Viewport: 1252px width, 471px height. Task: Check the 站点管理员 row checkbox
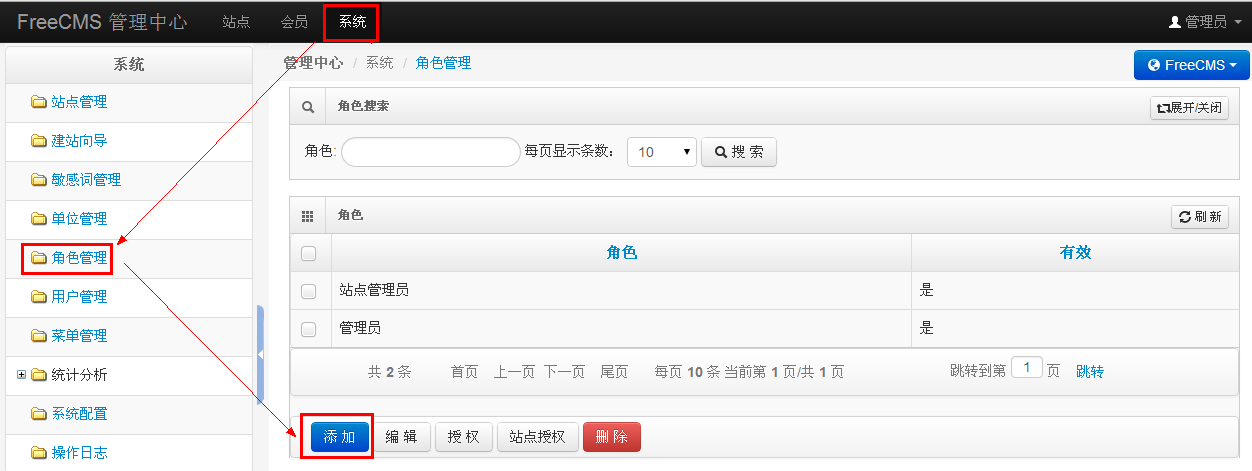tap(308, 291)
